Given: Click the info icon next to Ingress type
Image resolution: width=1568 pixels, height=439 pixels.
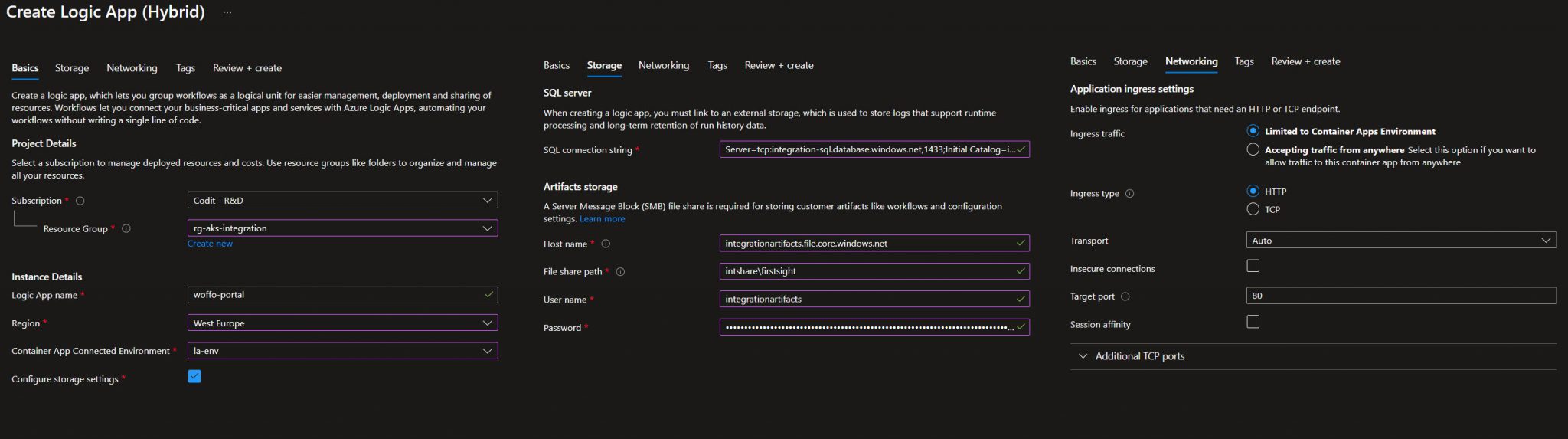Looking at the screenshot, I should (1130, 194).
